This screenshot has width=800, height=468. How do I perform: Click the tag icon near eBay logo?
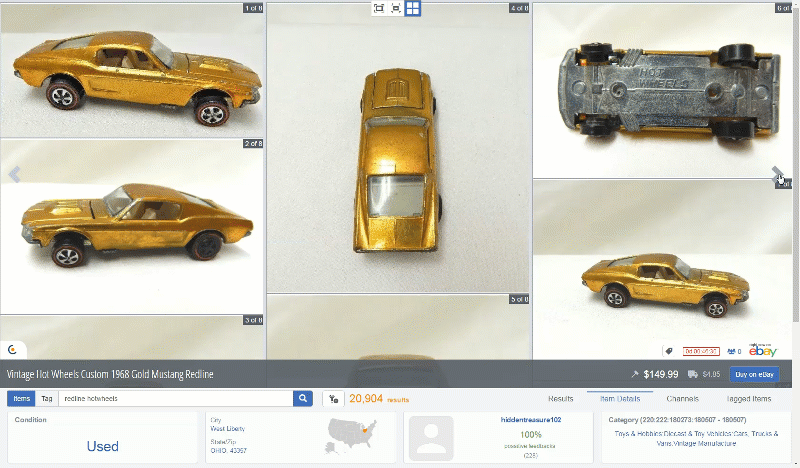coord(669,351)
